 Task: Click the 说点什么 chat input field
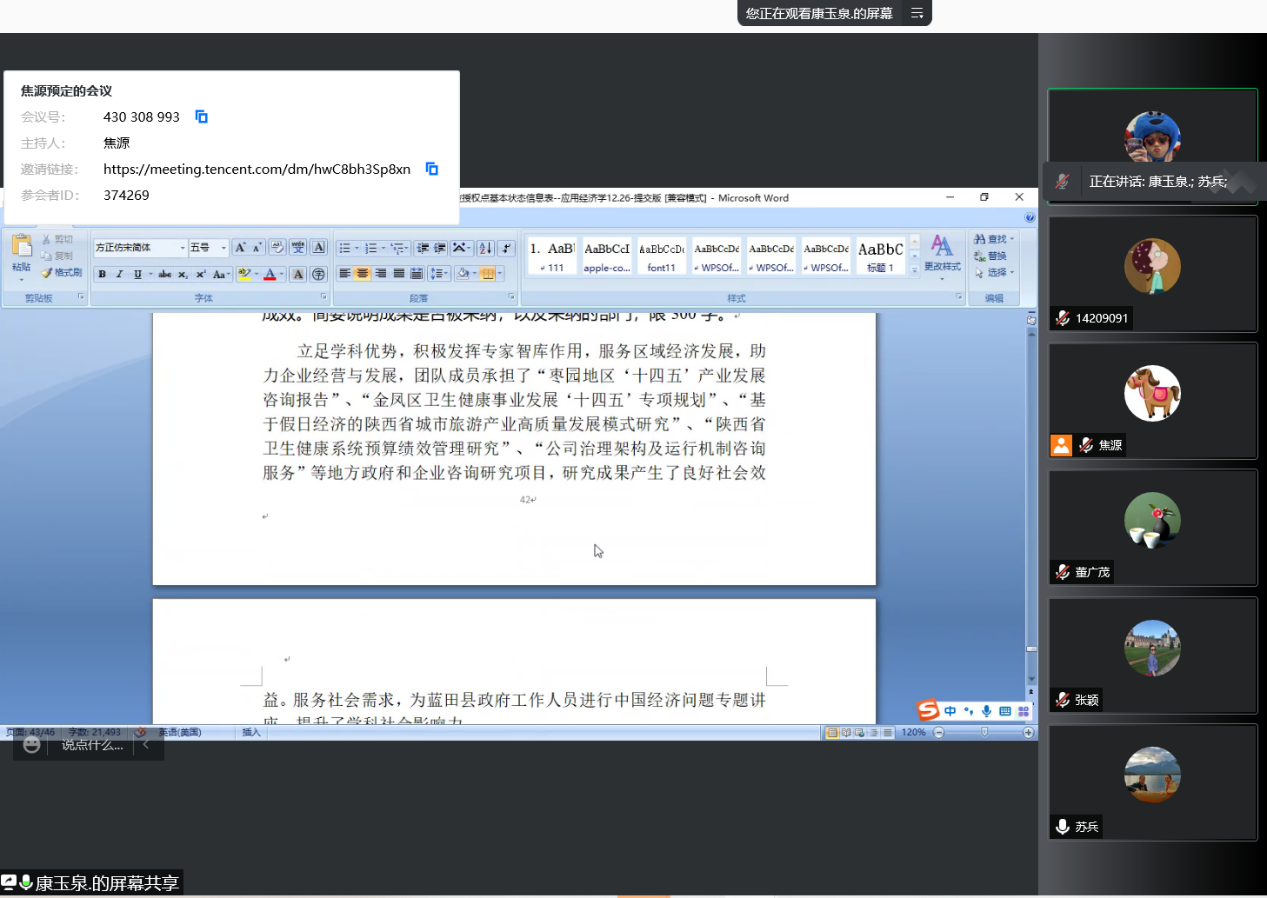92,745
